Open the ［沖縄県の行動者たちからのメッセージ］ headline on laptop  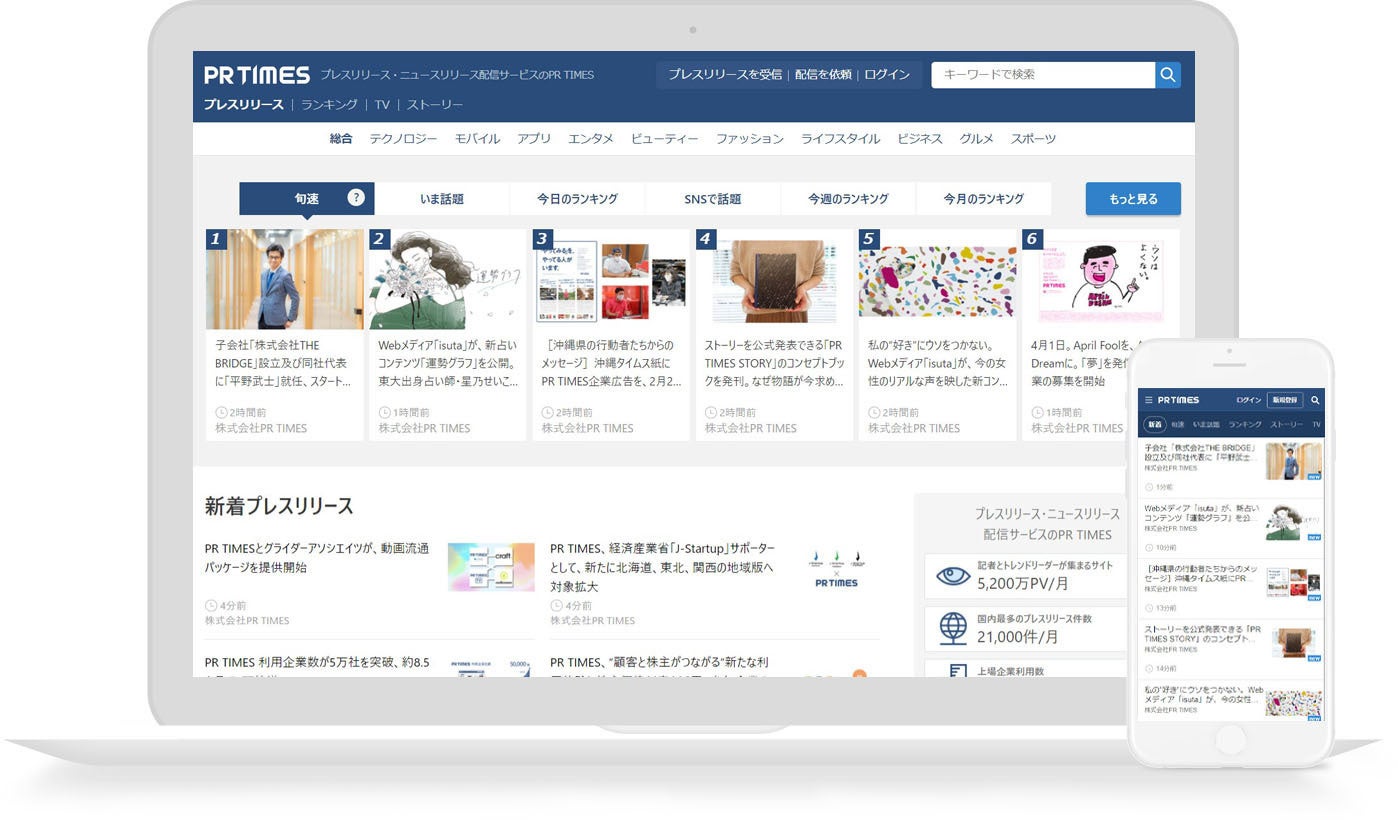[611, 363]
